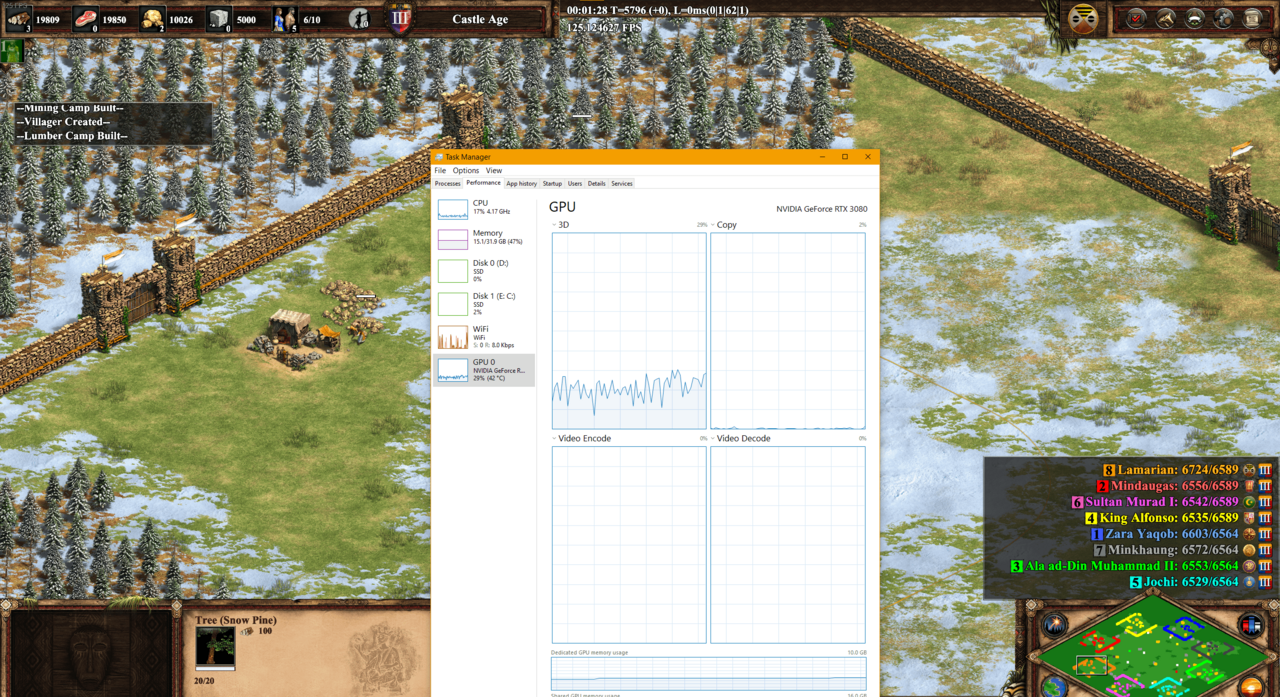Click the signal flare minimap button
The height and width of the screenshot is (697, 1280).
pyautogui.click(x=1055, y=626)
